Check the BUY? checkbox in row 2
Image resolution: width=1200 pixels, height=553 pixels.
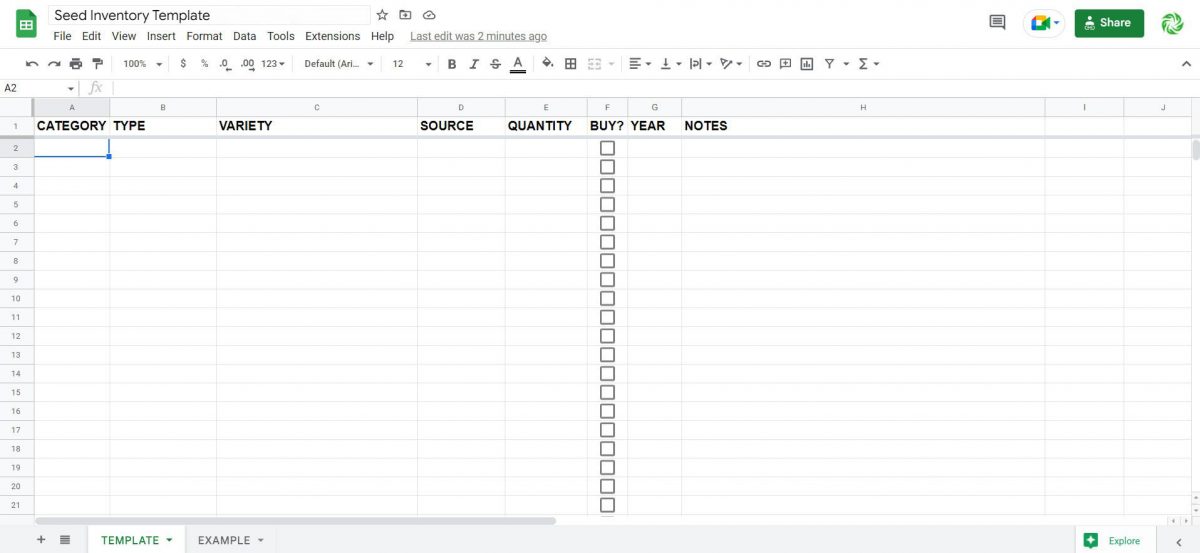607,148
